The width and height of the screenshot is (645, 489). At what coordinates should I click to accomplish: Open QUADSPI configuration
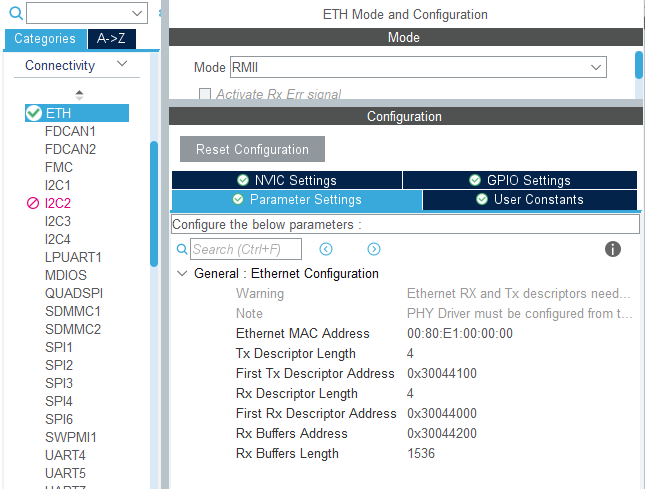tap(74, 293)
